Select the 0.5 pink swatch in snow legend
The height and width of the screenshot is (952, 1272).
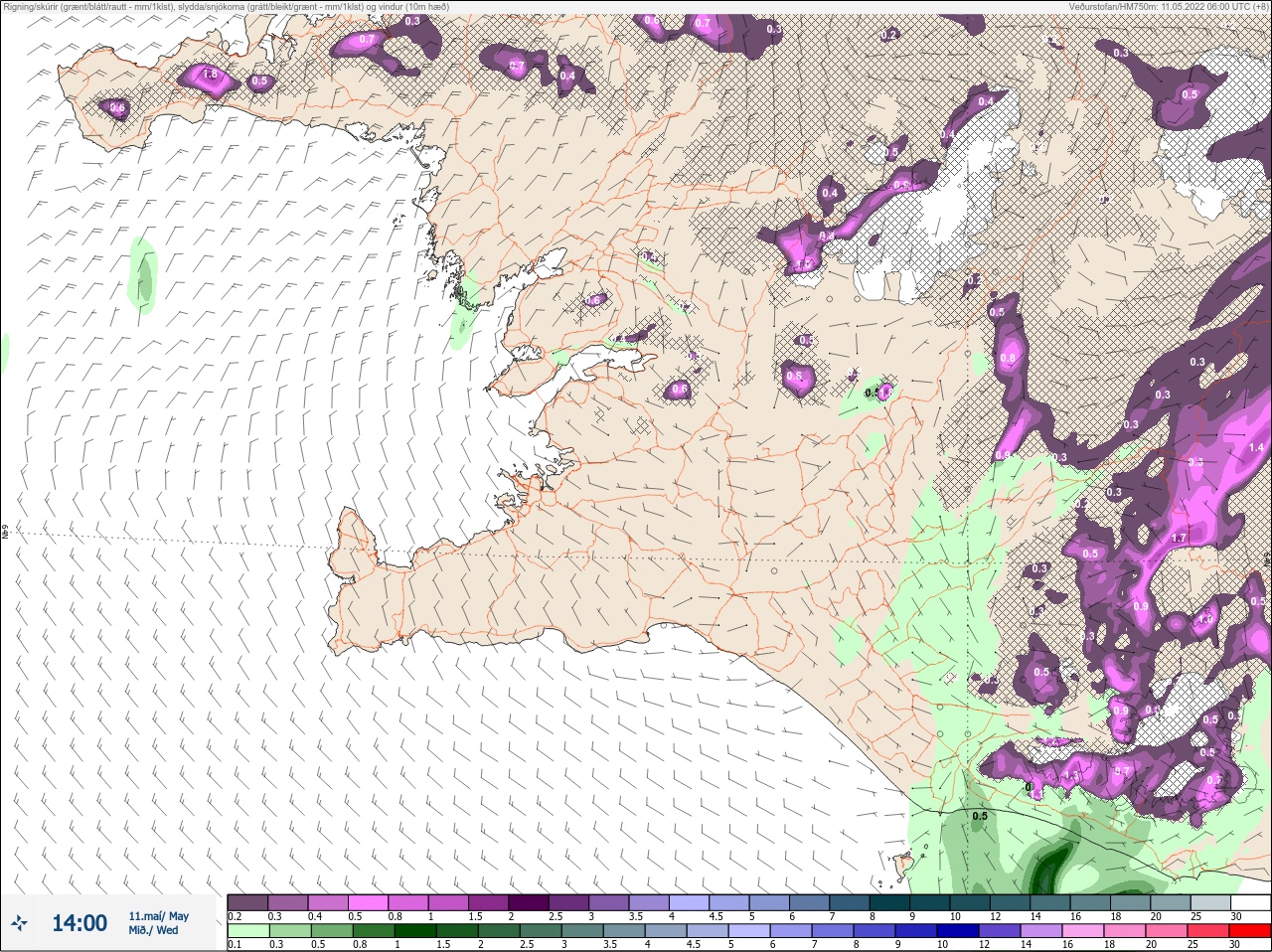pos(368,902)
